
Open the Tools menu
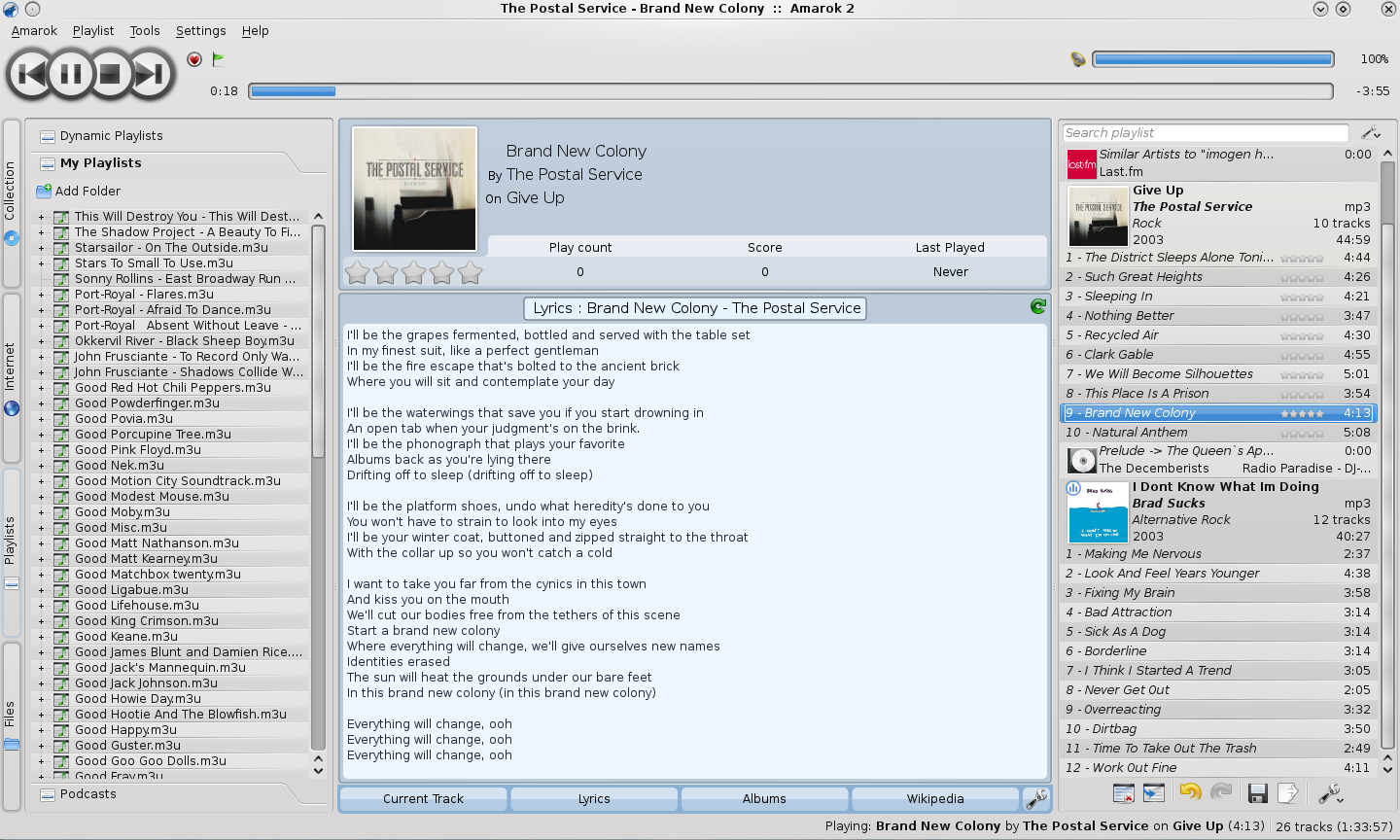[145, 31]
